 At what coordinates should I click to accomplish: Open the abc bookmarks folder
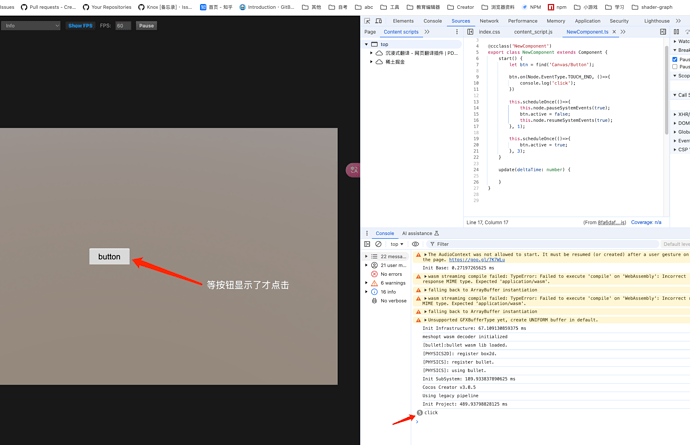coord(364,7)
